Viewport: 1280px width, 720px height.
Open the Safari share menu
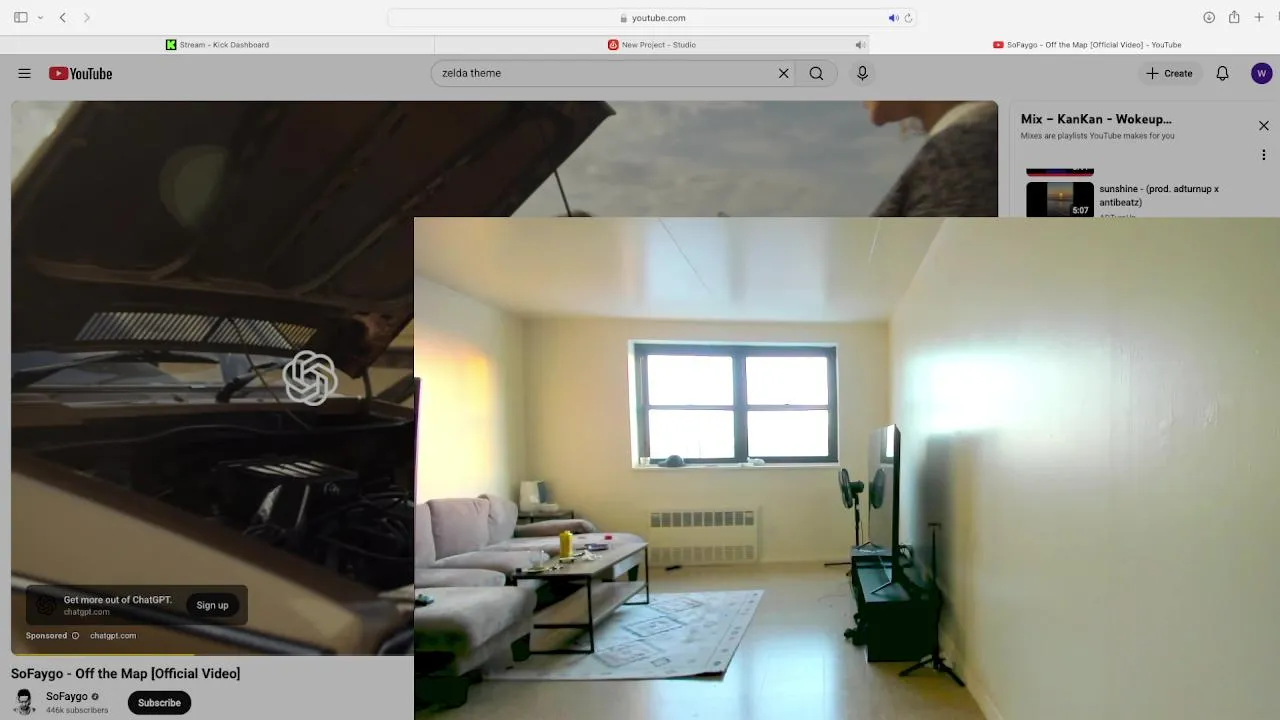point(1234,17)
